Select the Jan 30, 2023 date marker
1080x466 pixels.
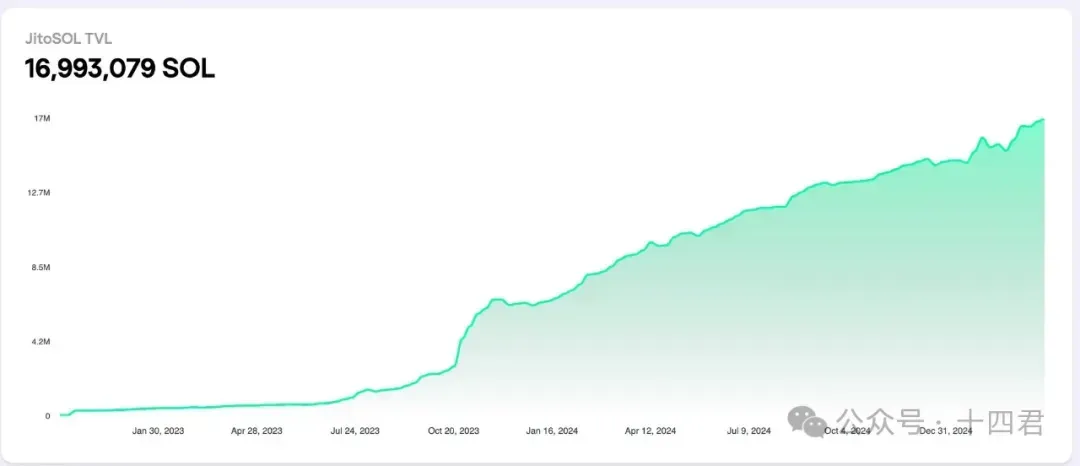pos(158,432)
